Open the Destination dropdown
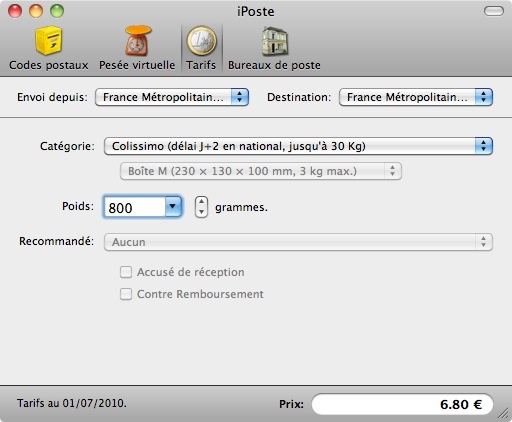 point(416,97)
